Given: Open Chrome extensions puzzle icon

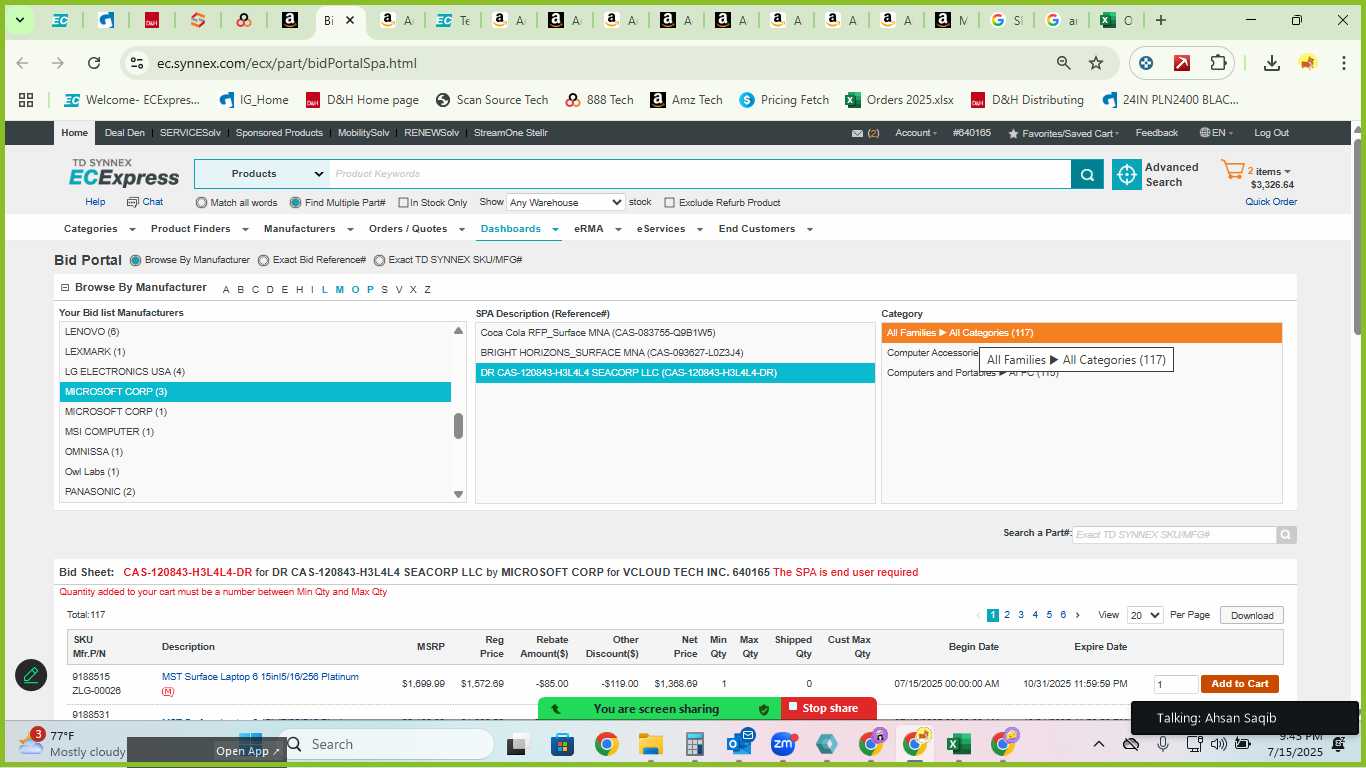Looking at the screenshot, I should tap(1218, 63).
